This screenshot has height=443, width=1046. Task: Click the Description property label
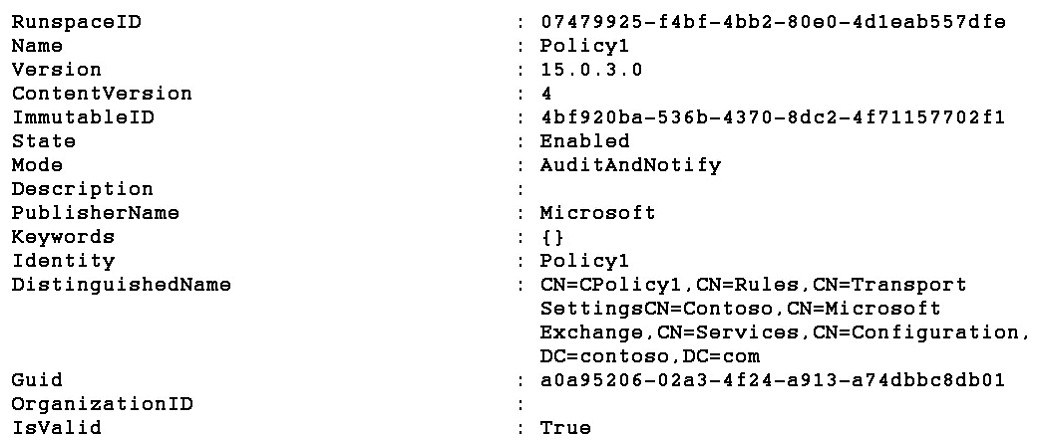point(83,189)
